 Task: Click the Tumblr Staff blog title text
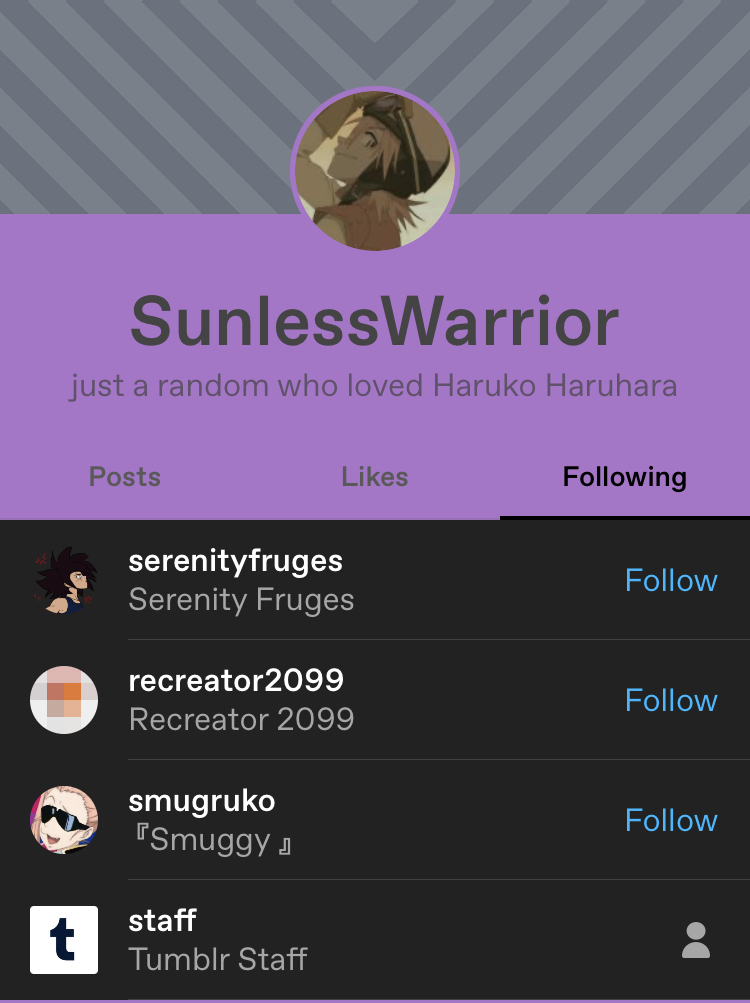(218, 959)
